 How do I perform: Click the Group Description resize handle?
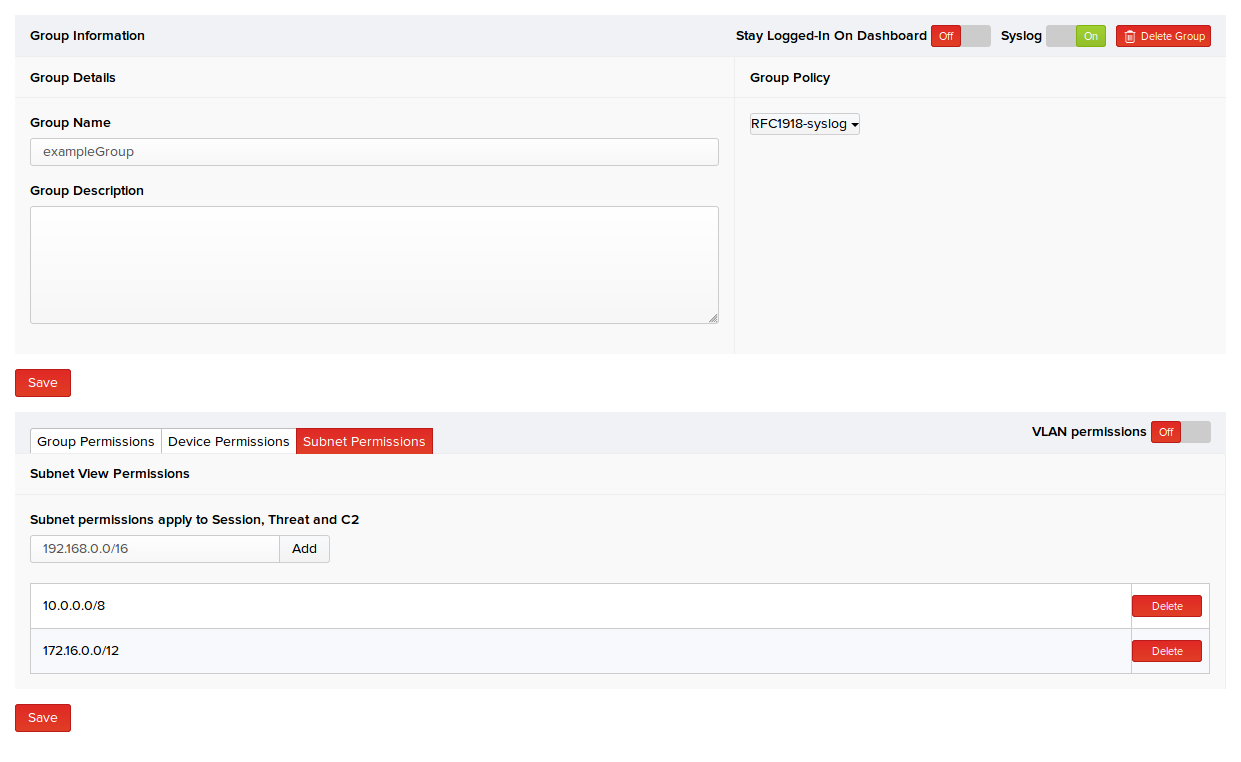point(713,318)
